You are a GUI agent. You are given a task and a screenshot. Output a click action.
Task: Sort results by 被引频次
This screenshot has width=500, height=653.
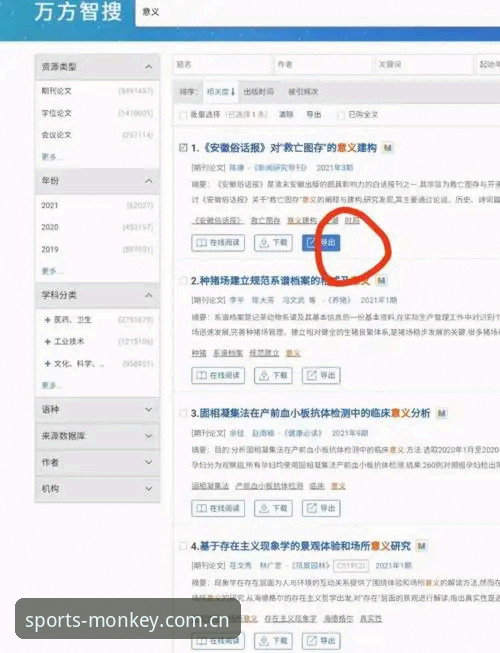(x=303, y=92)
